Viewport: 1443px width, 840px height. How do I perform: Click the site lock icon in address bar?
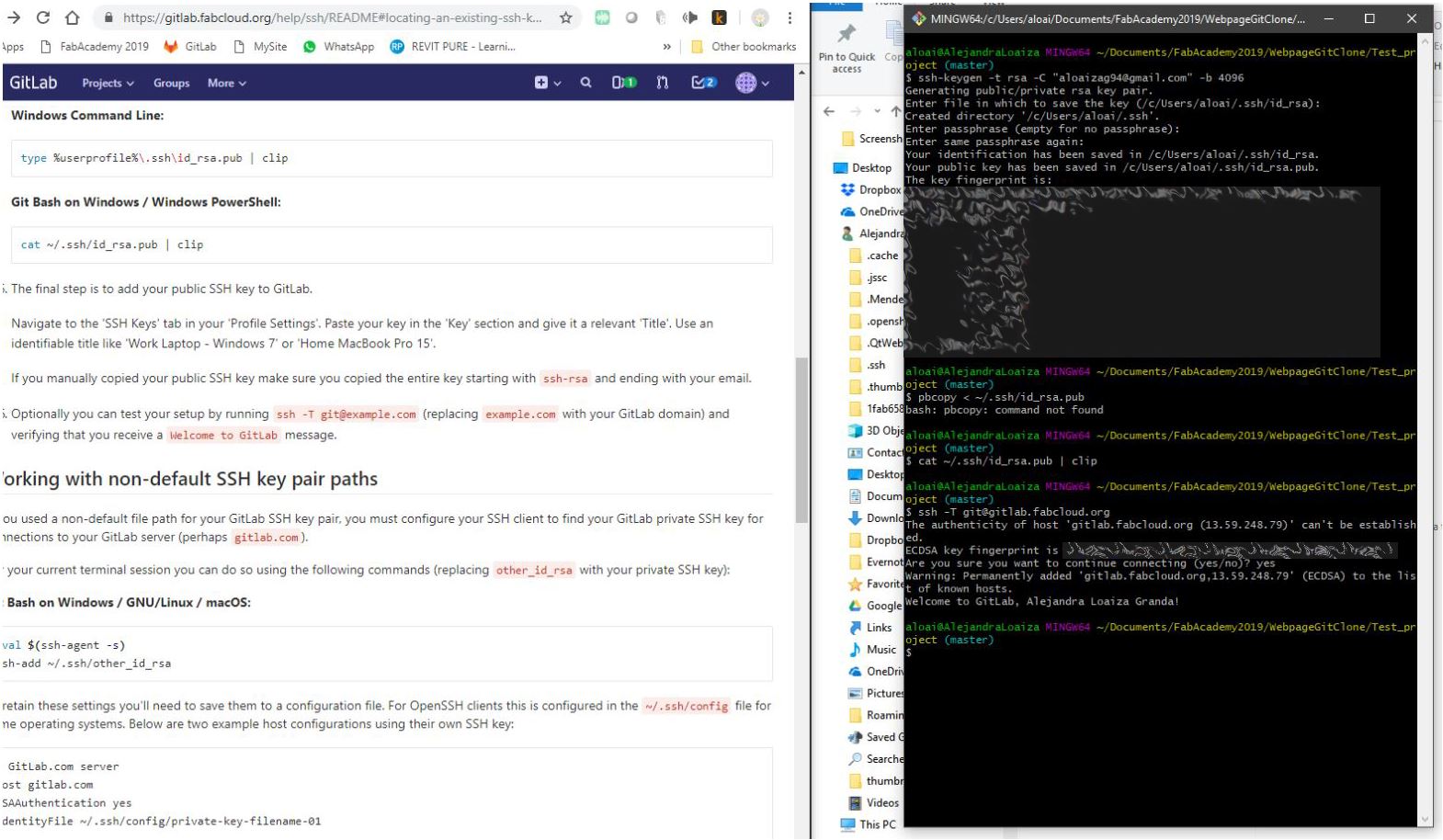(108, 17)
